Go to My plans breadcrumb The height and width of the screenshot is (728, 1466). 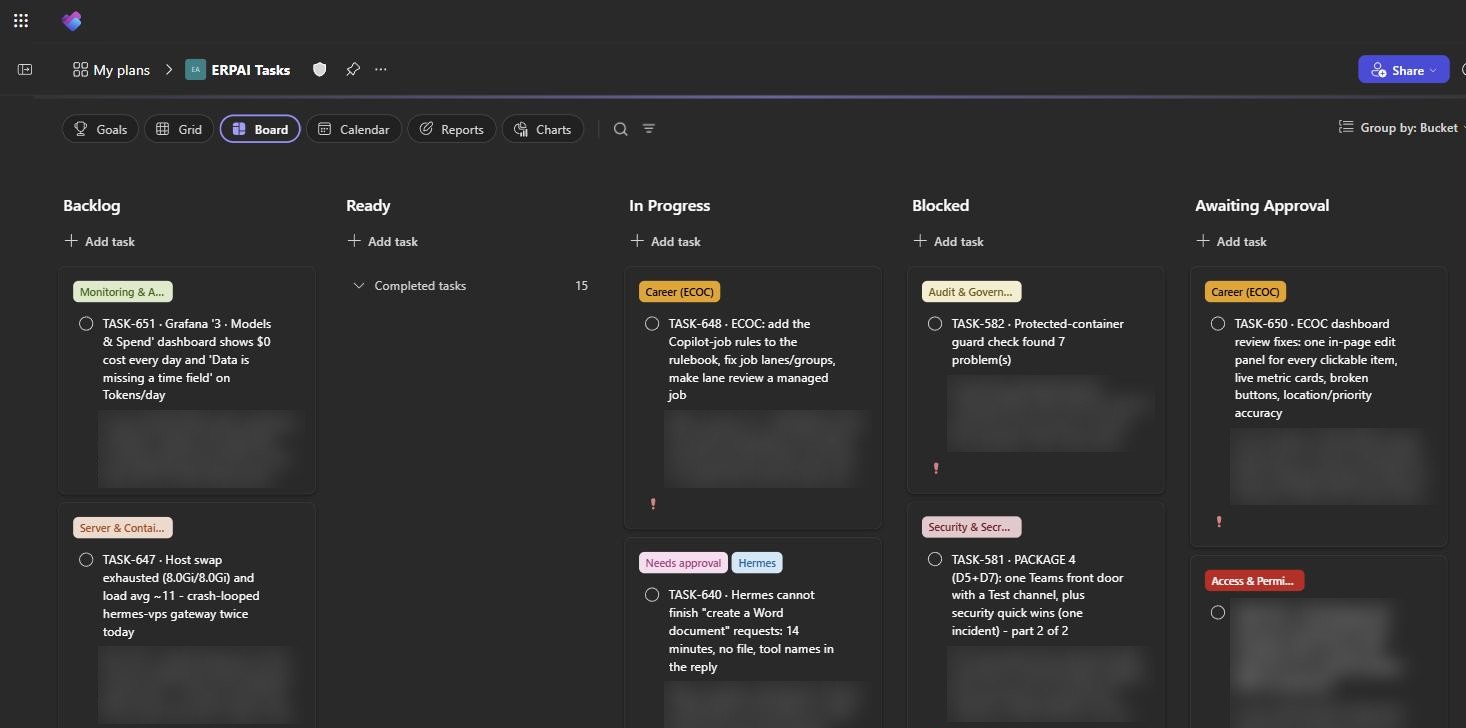(x=111, y=70)
